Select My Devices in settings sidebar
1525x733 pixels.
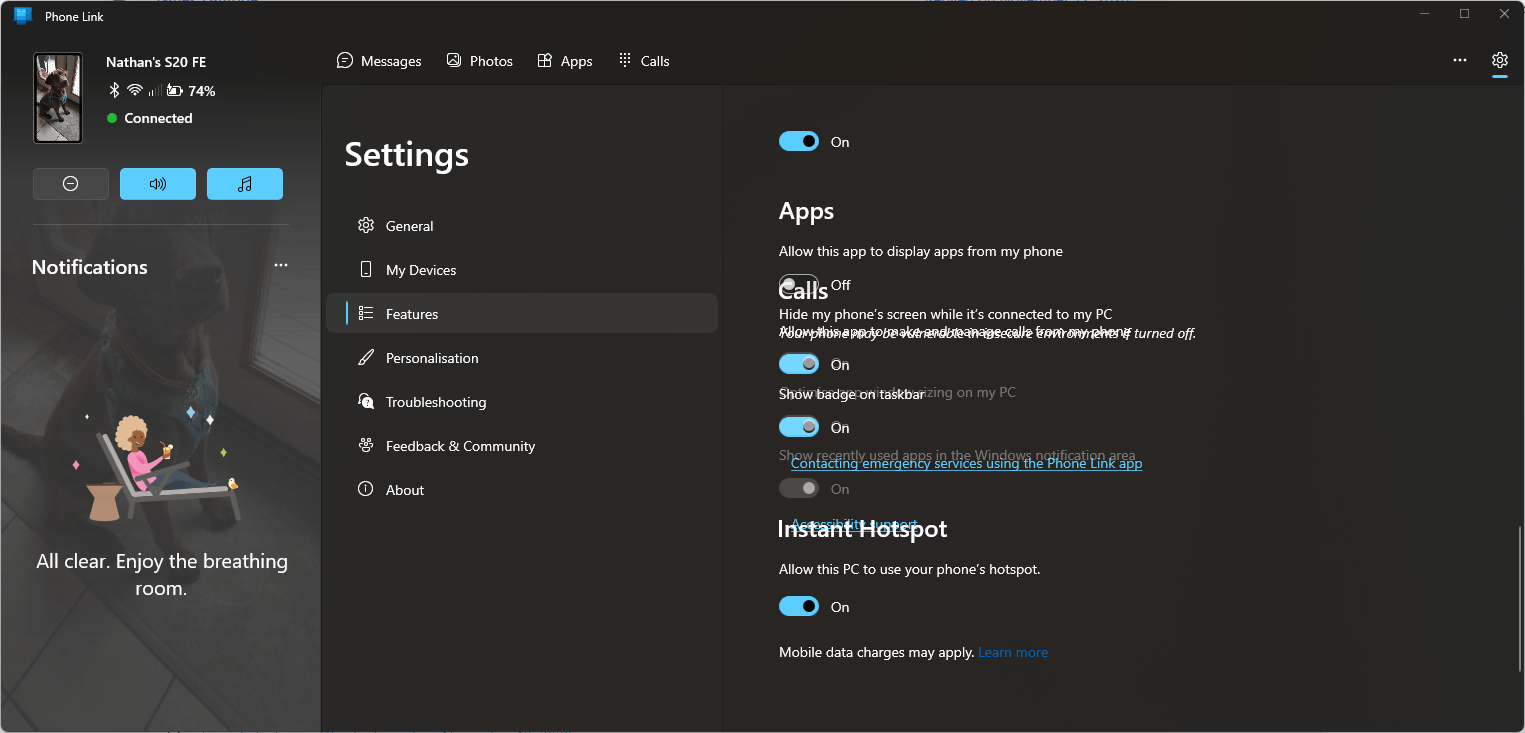click(x=522, y=270)
